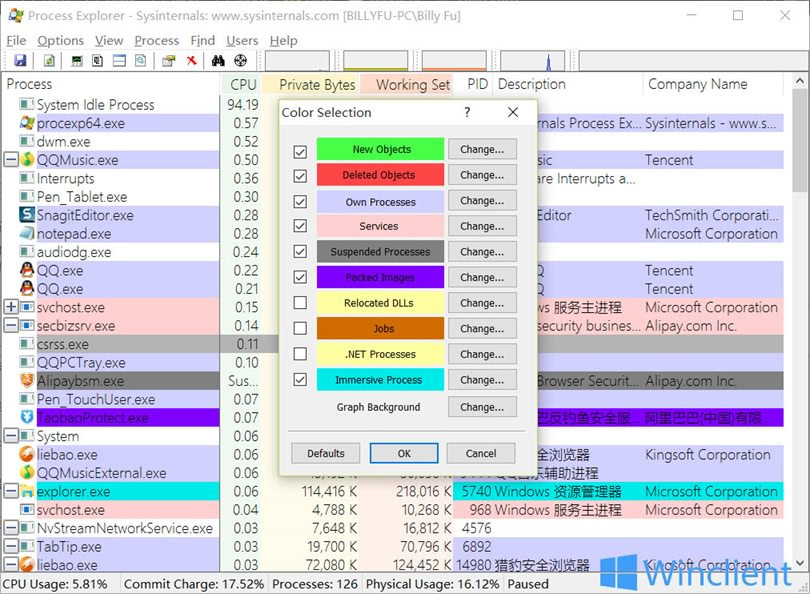This screenshot has height=594, width=810.
Task: Click the QQMusicExternal.exe icon
Action: coord(27,473)
